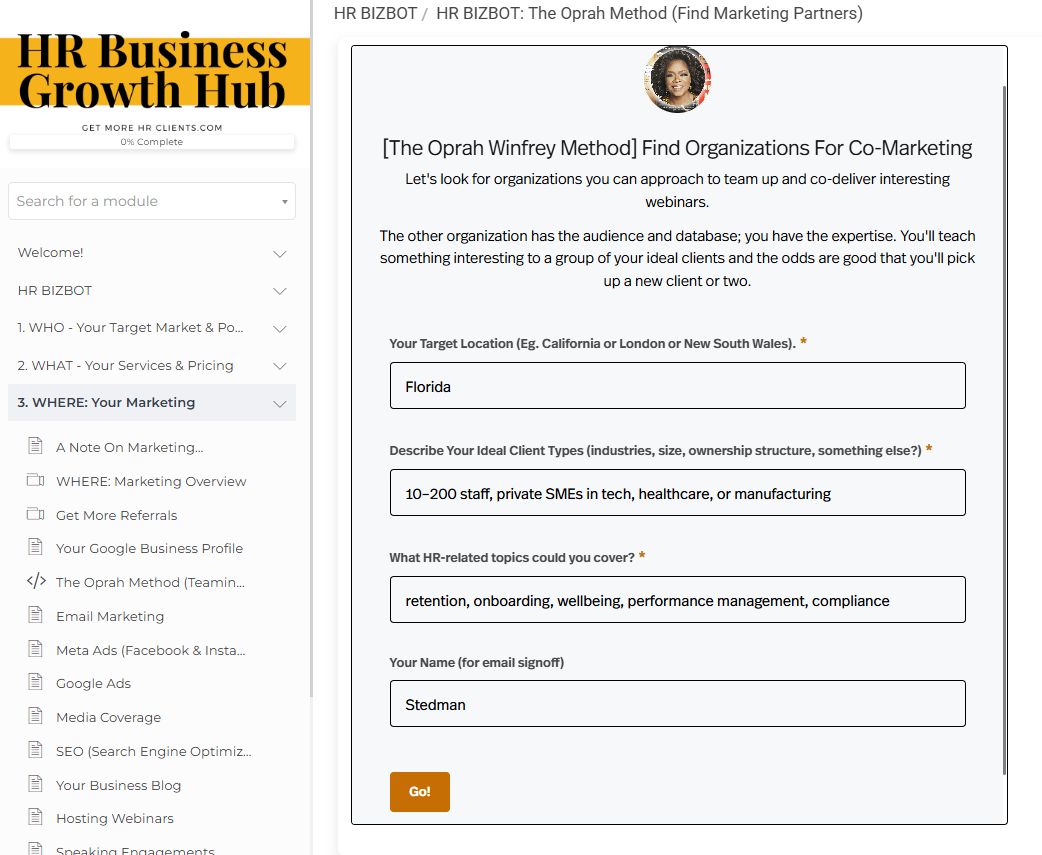Screen dimensions: 1042x855
Task: Click HR BIZBOT breadcrumb link
Action: (375, 13)
